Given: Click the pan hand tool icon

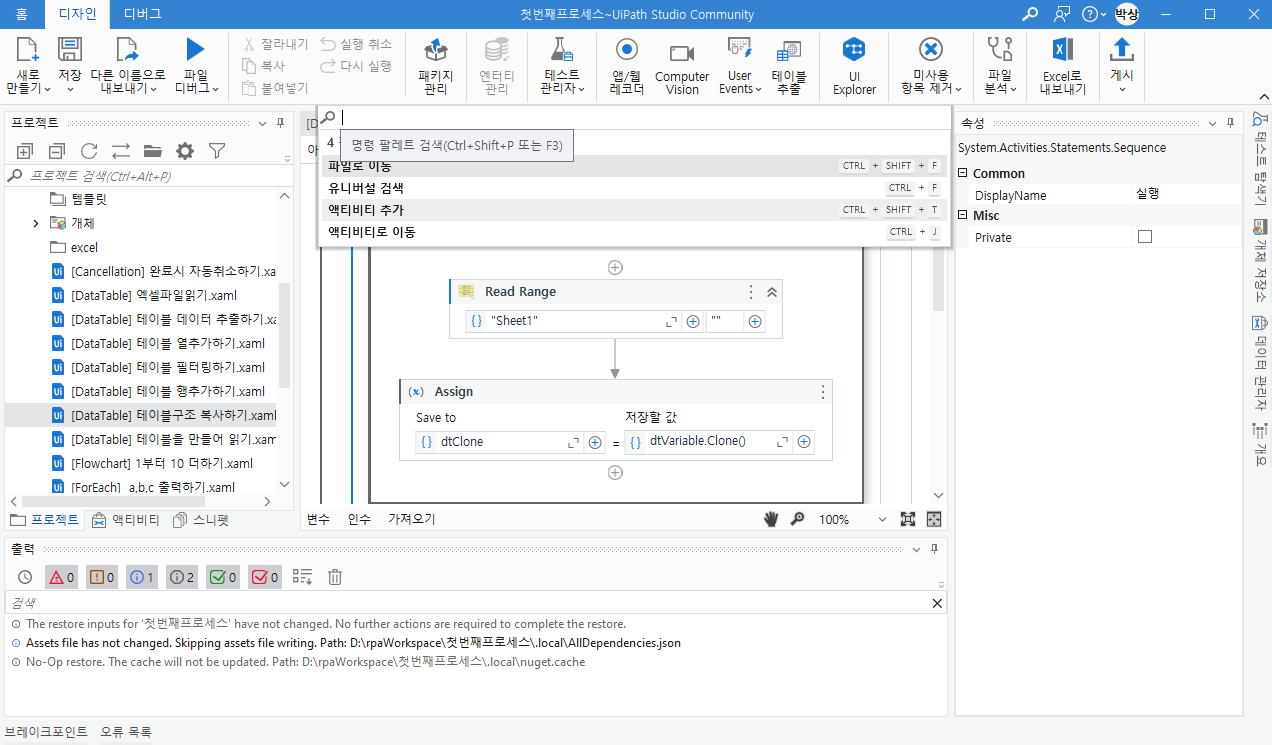Looking at the screenshot, I should click(771, 519).
